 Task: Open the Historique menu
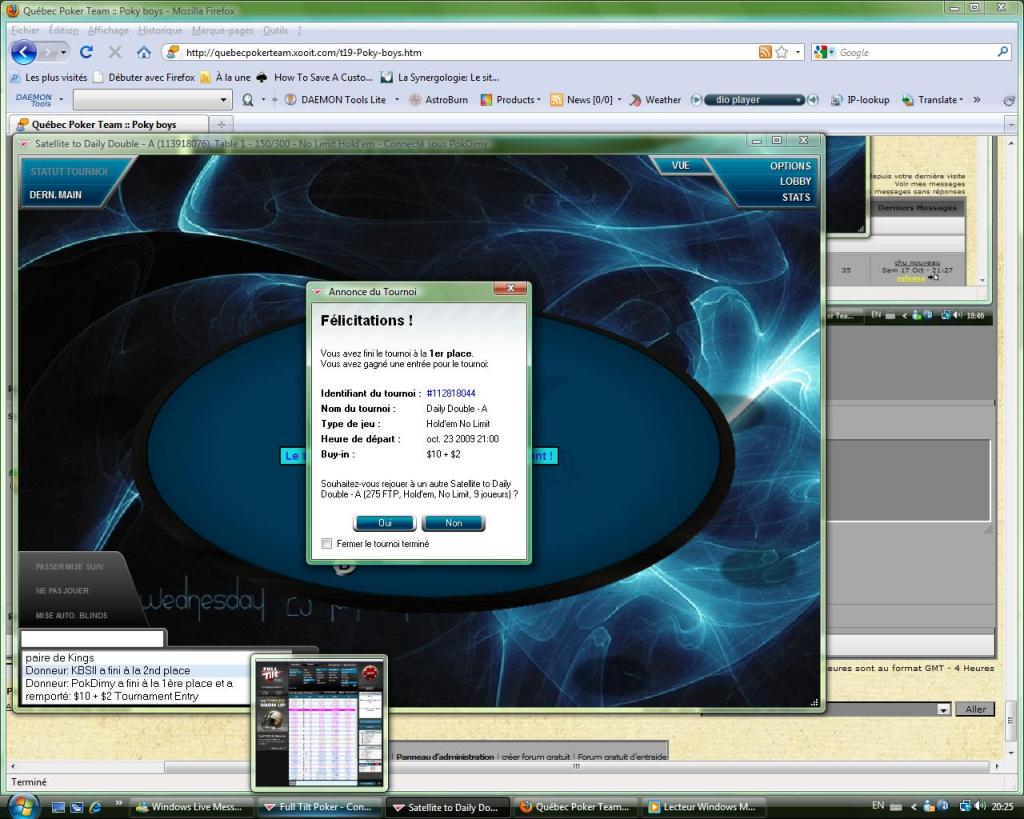pos(160,30)
